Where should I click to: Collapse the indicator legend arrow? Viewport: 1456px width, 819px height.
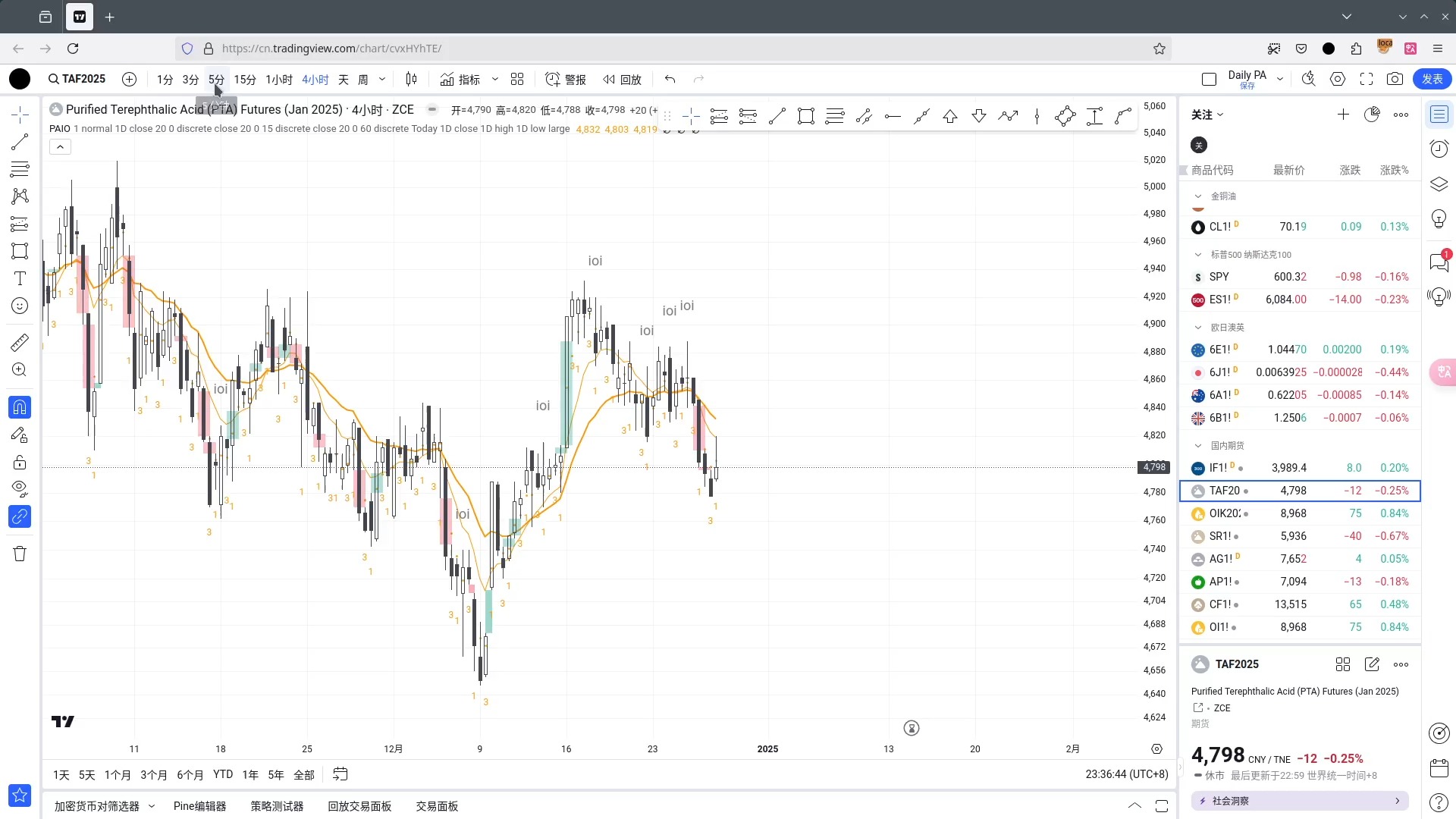[x=61, y=147]
